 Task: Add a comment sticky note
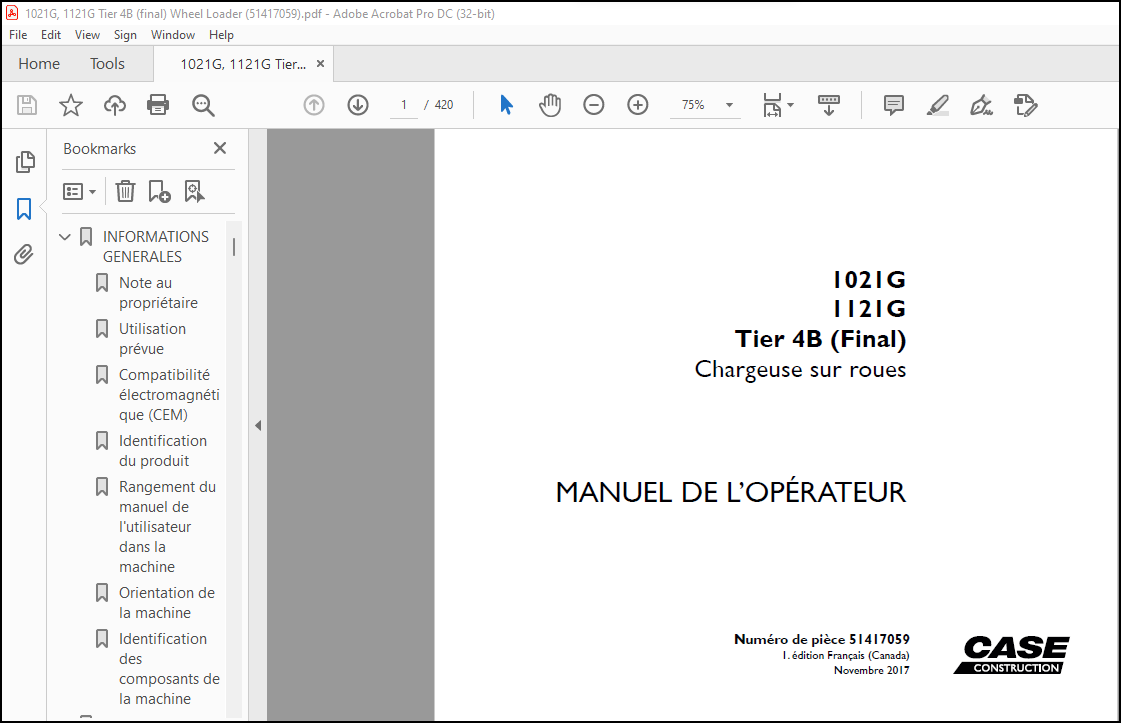[x=894, y=105]
